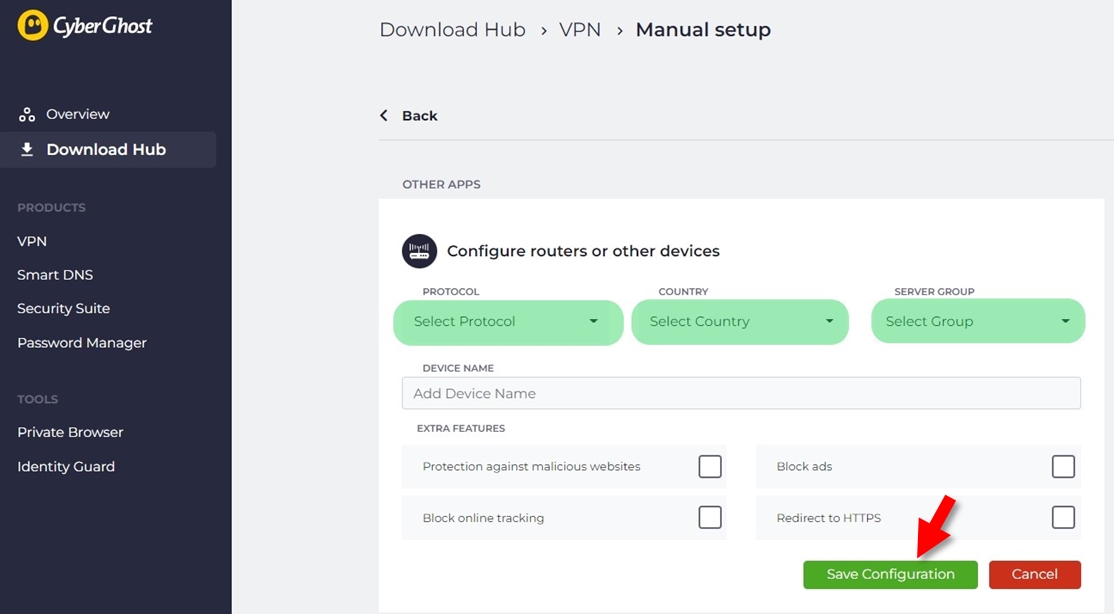1114x614 pixels.
Task: Click the CyberGhost ghost logo icon
Action: (33, 25)
